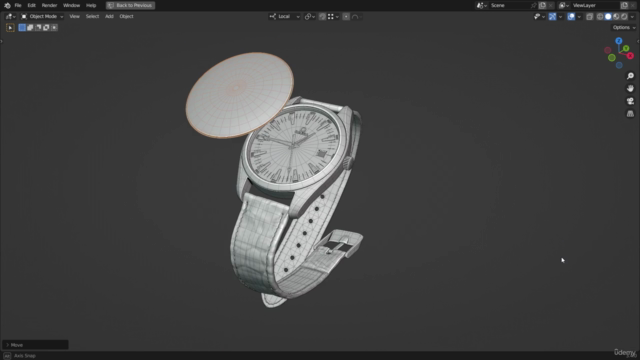
Task: Click the negative Y axis gizmo circle
Action: 612,58
